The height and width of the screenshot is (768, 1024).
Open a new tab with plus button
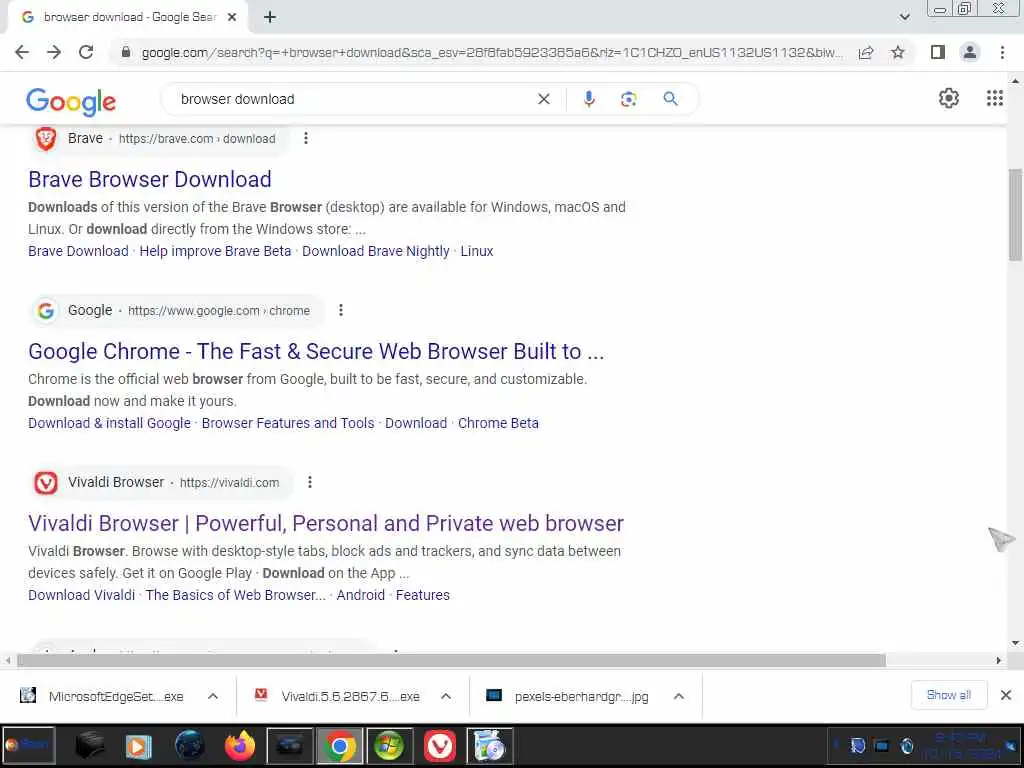[x=270, y=17]
